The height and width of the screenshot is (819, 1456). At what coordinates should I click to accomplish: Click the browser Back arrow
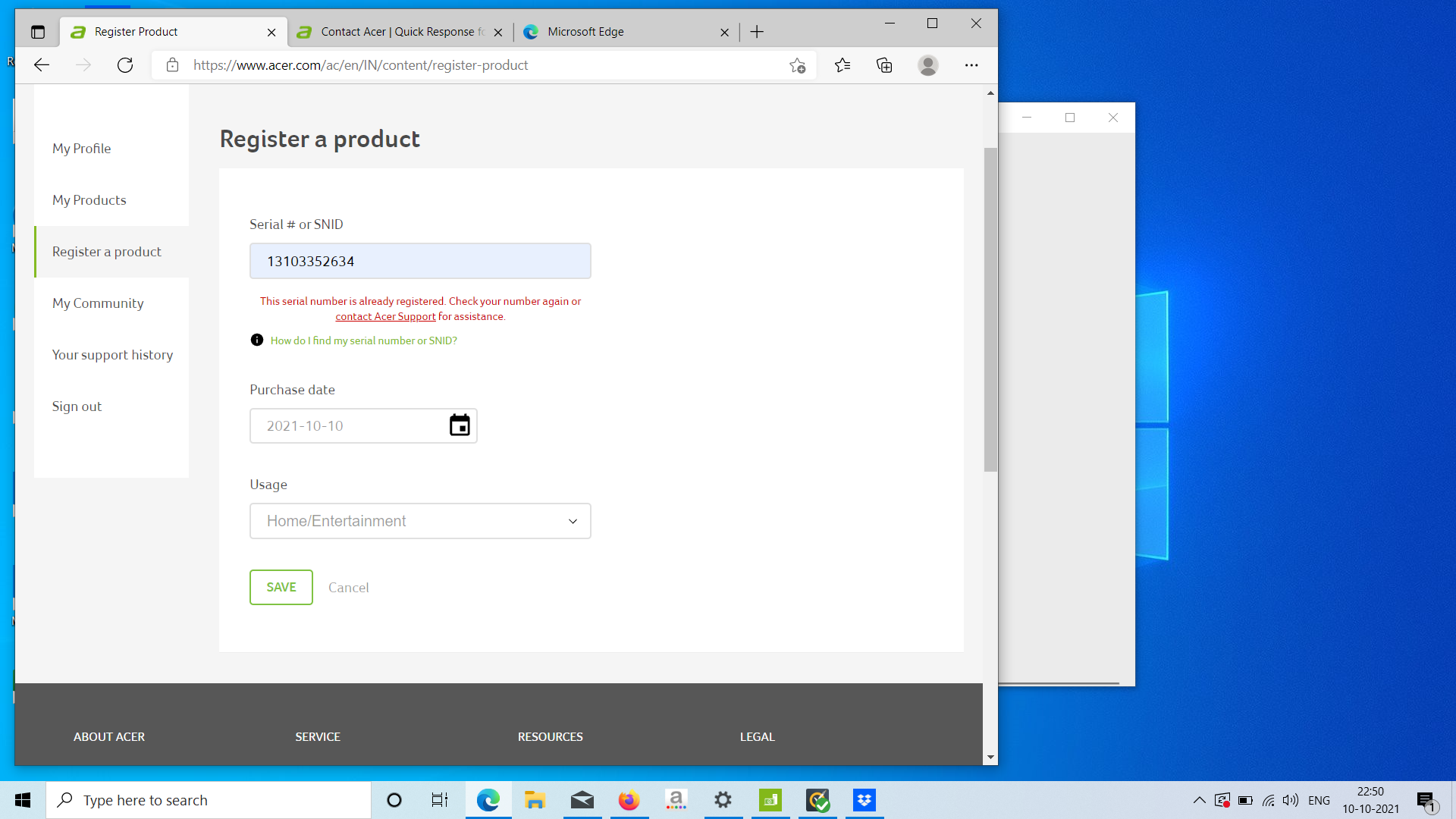click(42, 65)
